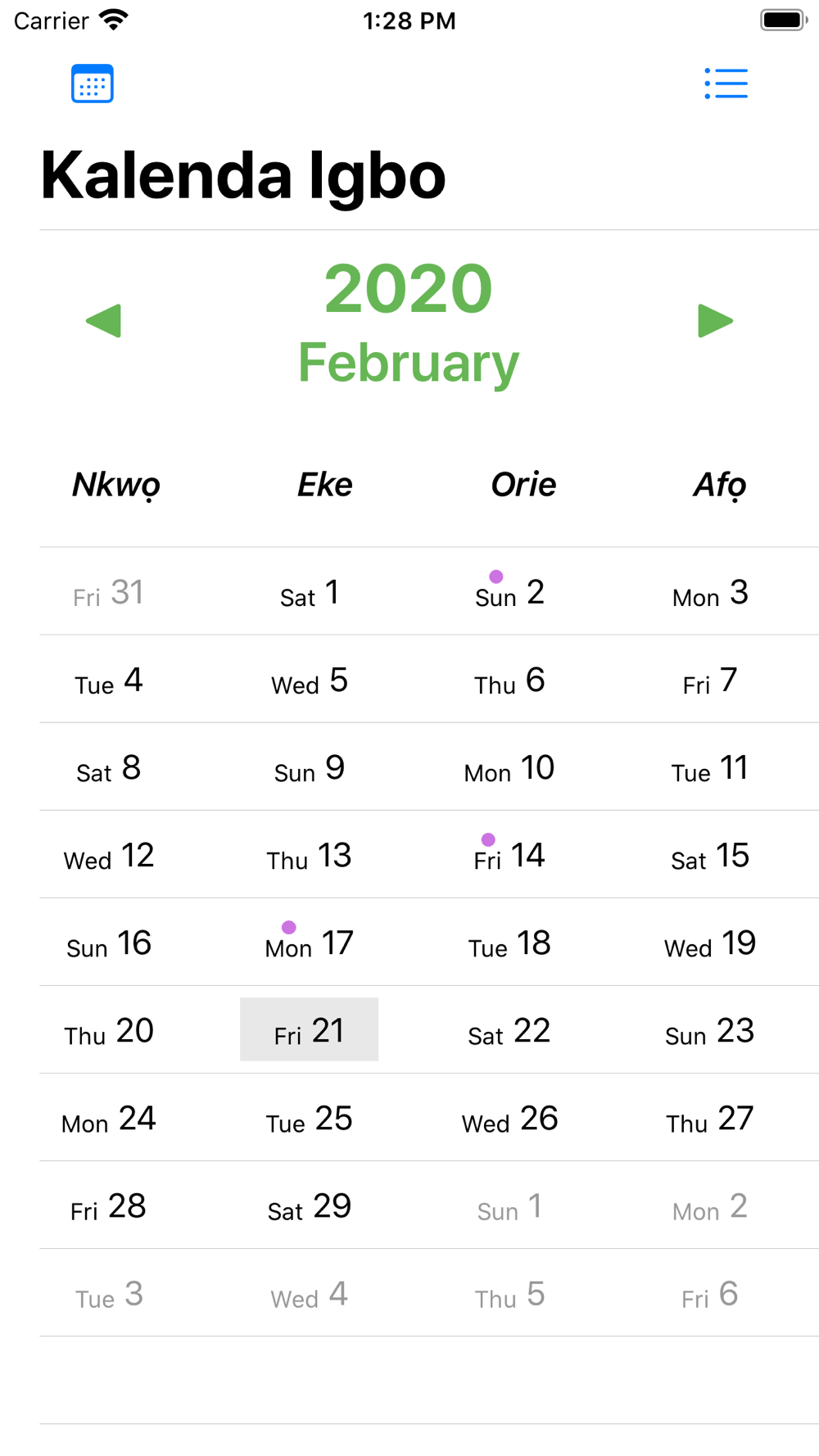Tap the battery indicator icon
Viewport: 819px width, 1456px height.
coord(783,20)
